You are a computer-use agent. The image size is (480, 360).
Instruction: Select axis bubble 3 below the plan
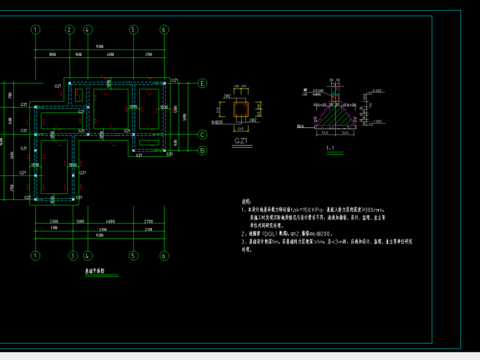pos(73,256)
